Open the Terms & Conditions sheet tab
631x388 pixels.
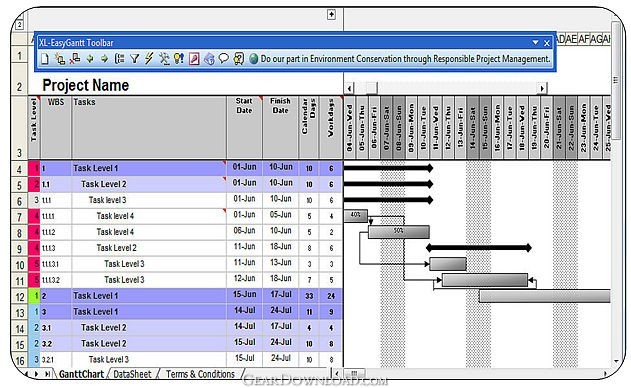(x=200, y=374)
